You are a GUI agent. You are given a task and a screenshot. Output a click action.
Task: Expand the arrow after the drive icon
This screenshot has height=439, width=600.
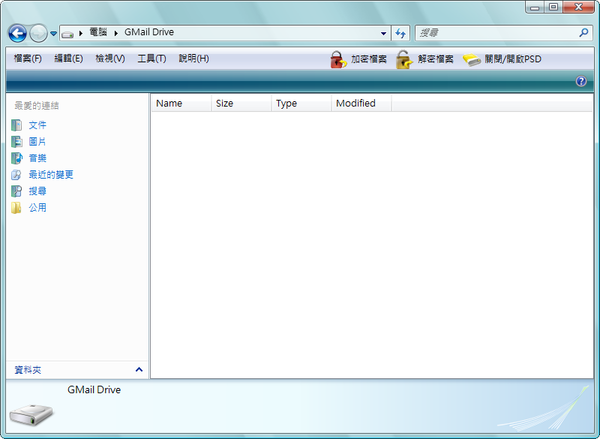tap(81, 34)
